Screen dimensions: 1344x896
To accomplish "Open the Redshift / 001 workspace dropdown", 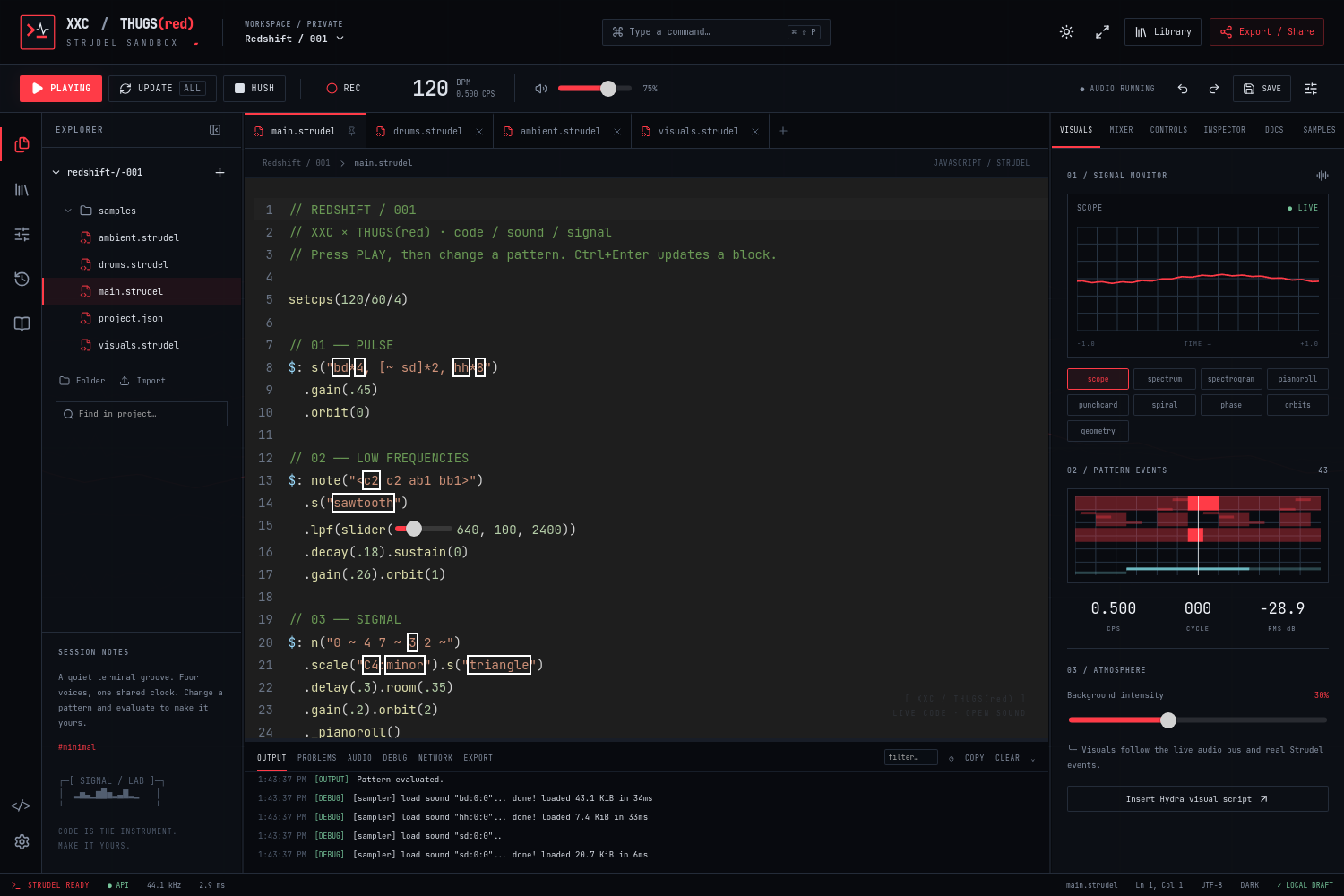I will click(x=295, y=39).
